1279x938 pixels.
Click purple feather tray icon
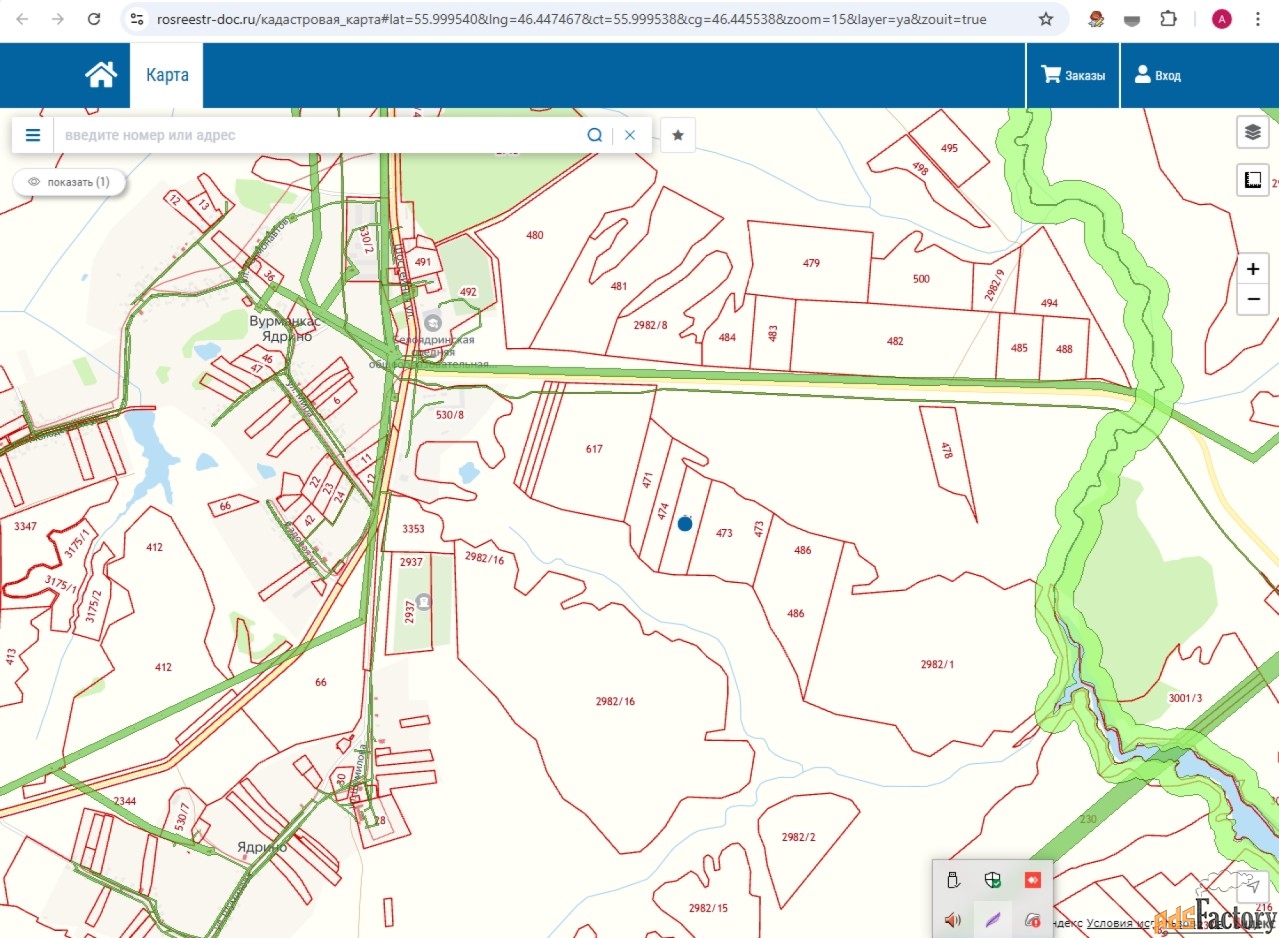click(992, 920)
